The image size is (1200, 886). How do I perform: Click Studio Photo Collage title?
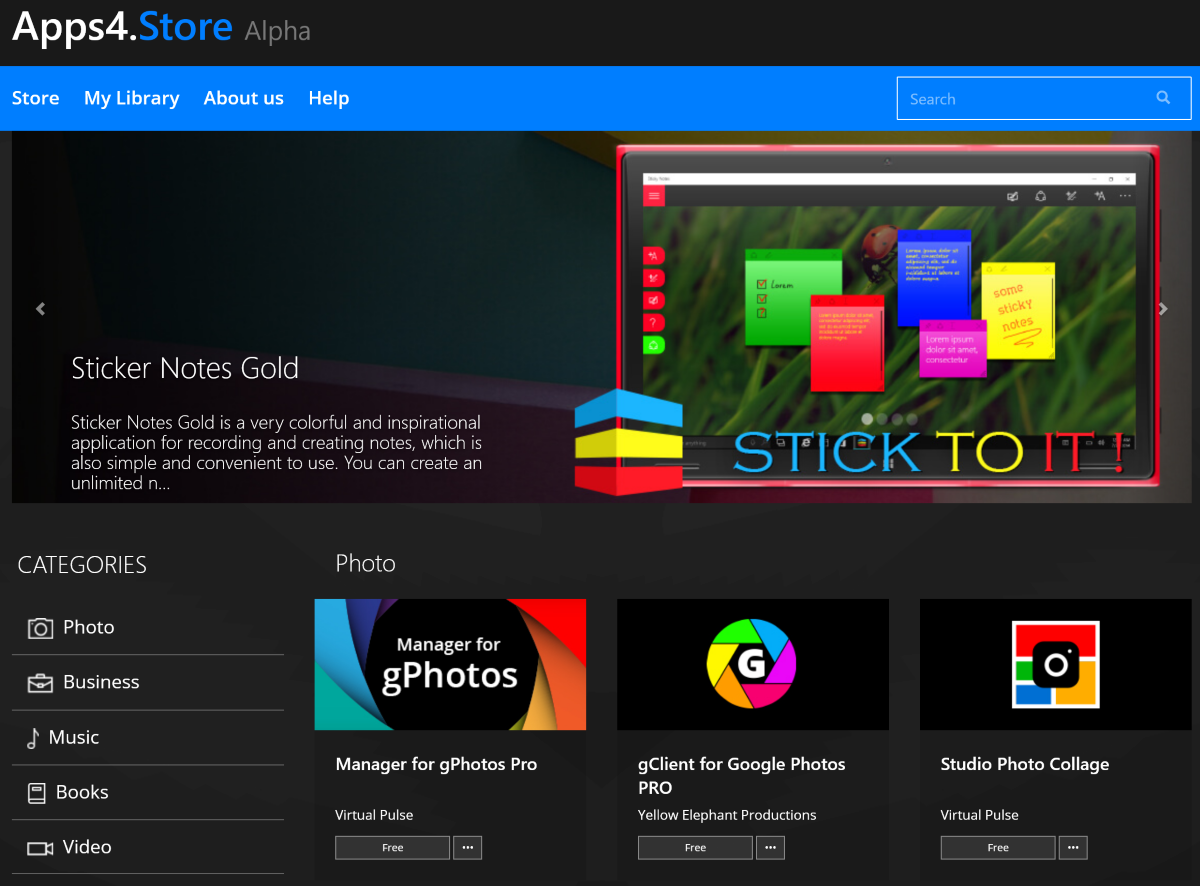1025,764
